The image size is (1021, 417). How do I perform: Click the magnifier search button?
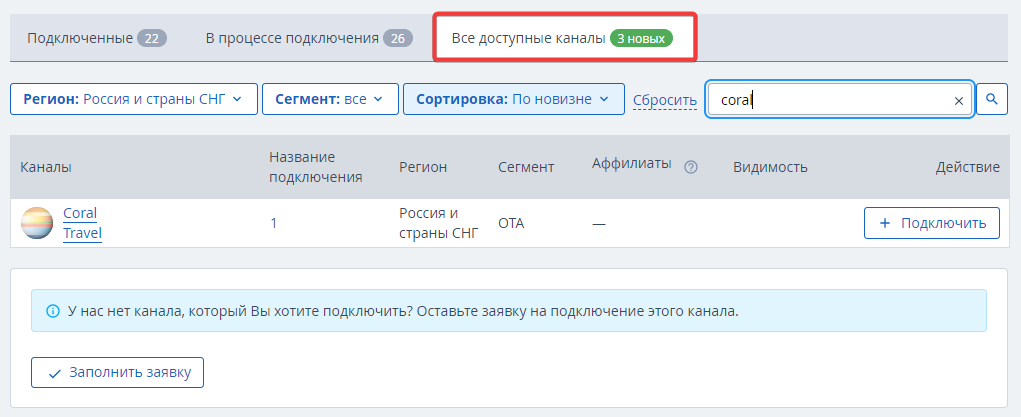[992, 99]
